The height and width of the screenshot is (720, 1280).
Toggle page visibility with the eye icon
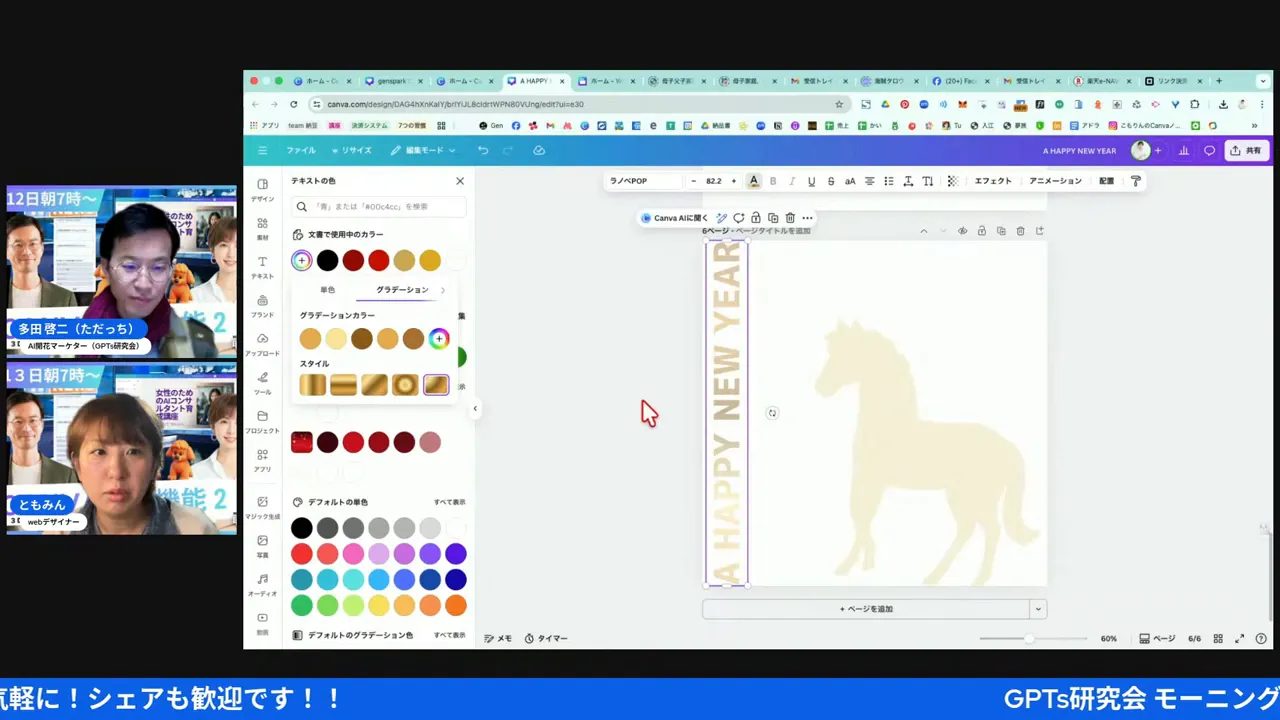(962, 231)
